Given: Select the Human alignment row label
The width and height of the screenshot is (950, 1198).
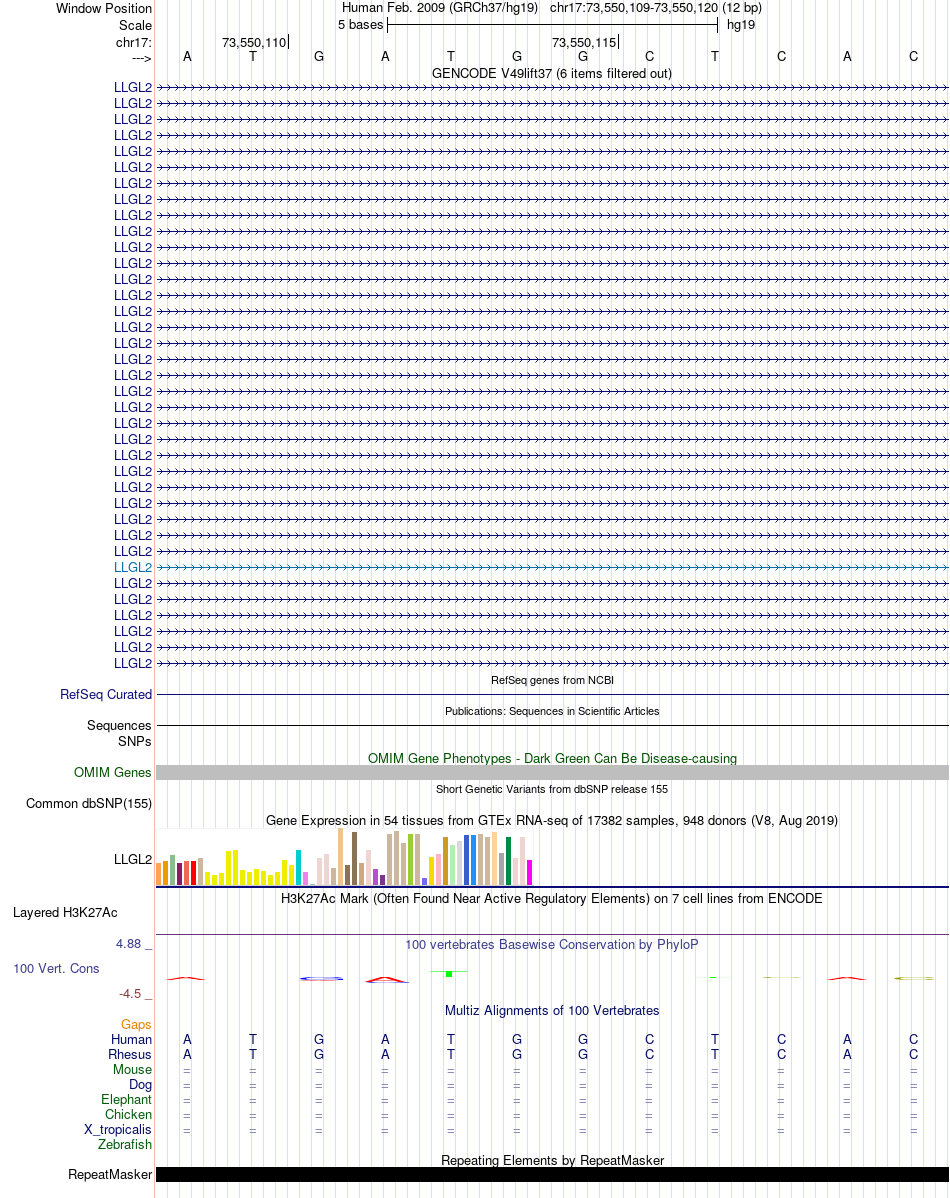Looking at the screenshot, I should tap(131, 1040).
